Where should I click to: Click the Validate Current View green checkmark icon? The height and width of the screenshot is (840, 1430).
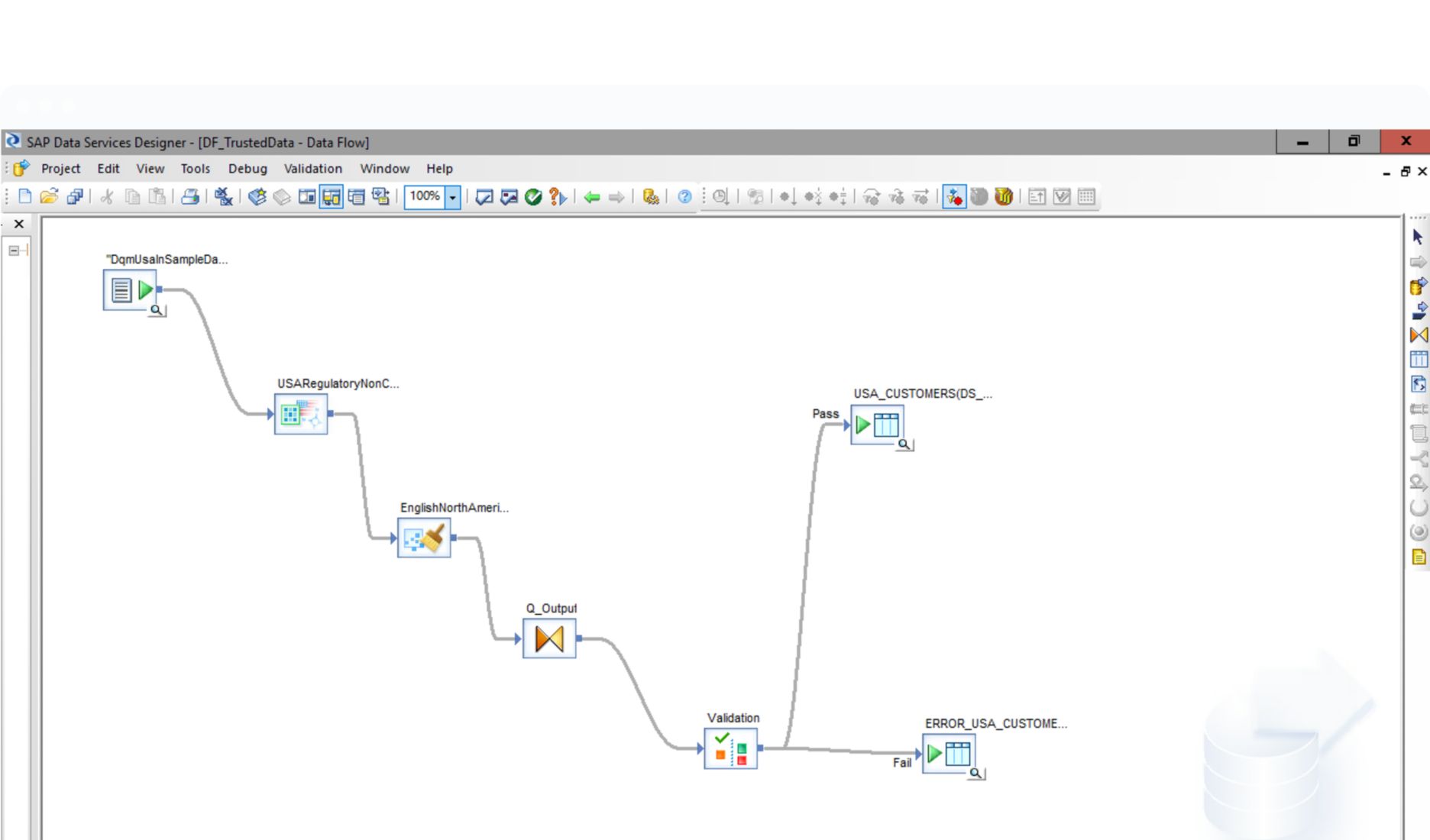pos(533,197)
